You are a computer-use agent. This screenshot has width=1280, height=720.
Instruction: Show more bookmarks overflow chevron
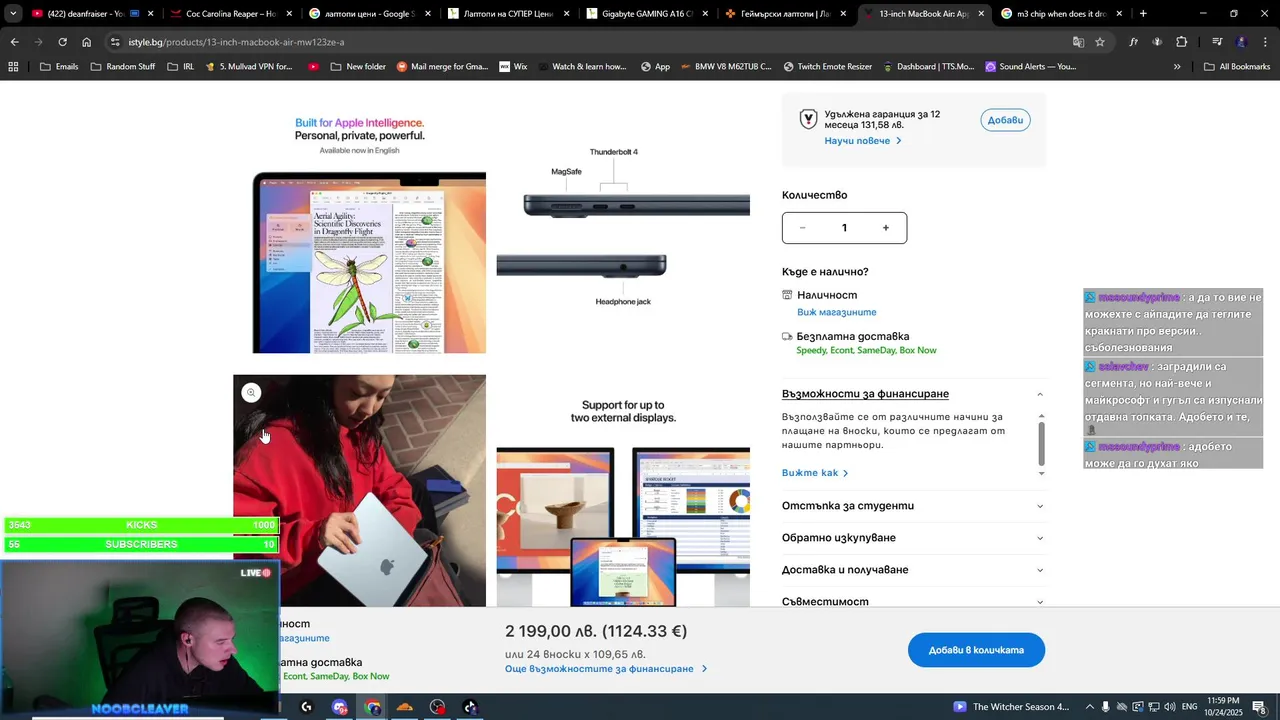(x=1177, y=67)
